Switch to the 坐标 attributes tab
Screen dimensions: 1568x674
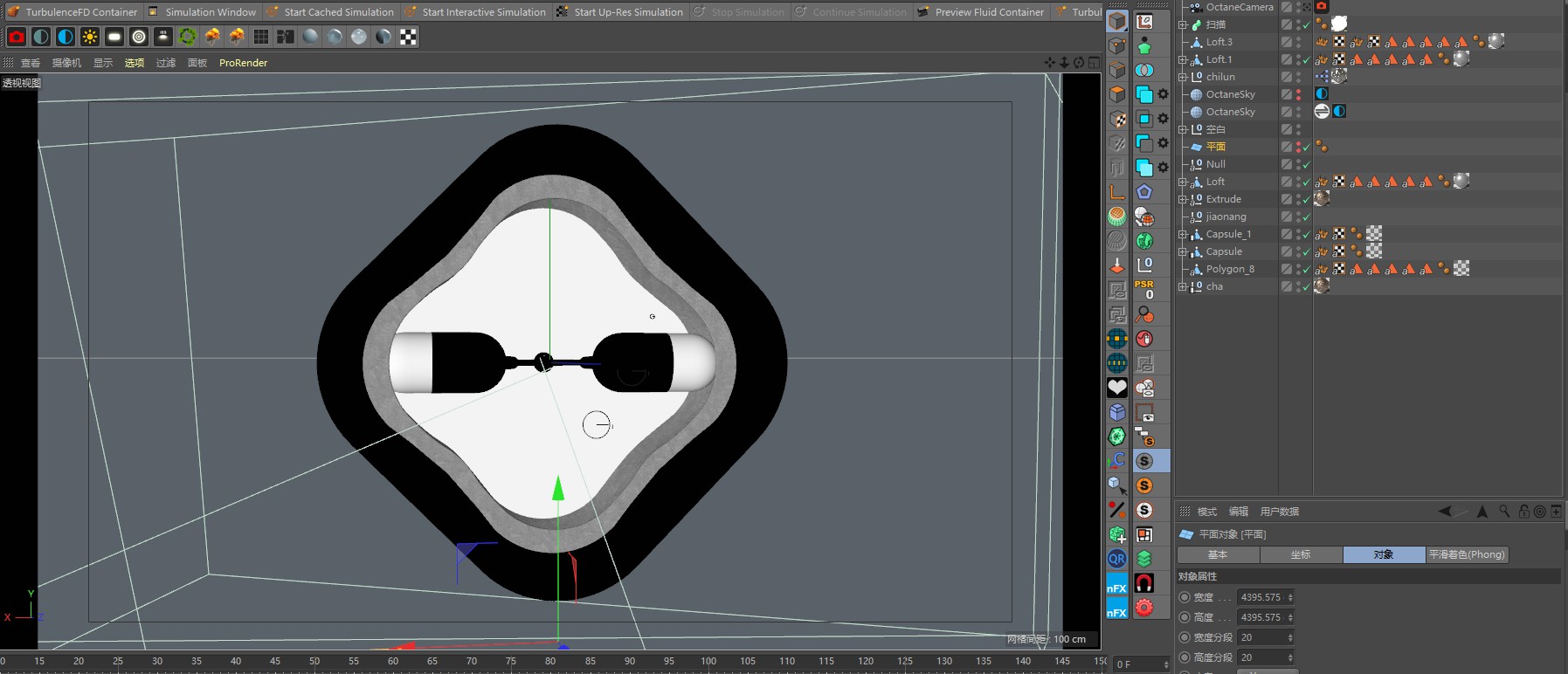point(1300,554)
